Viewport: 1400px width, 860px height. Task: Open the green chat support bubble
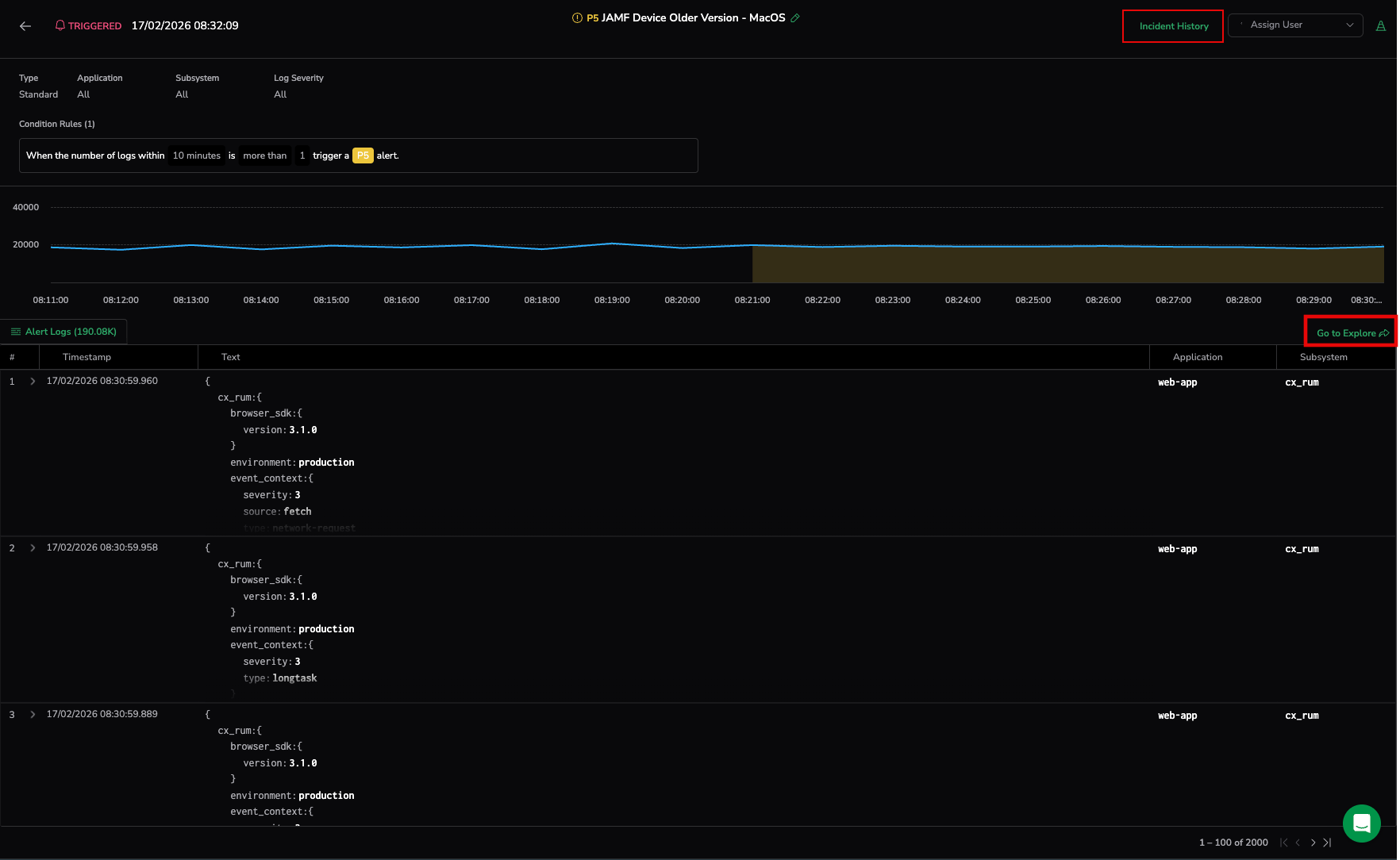(x=1361, y=824)
